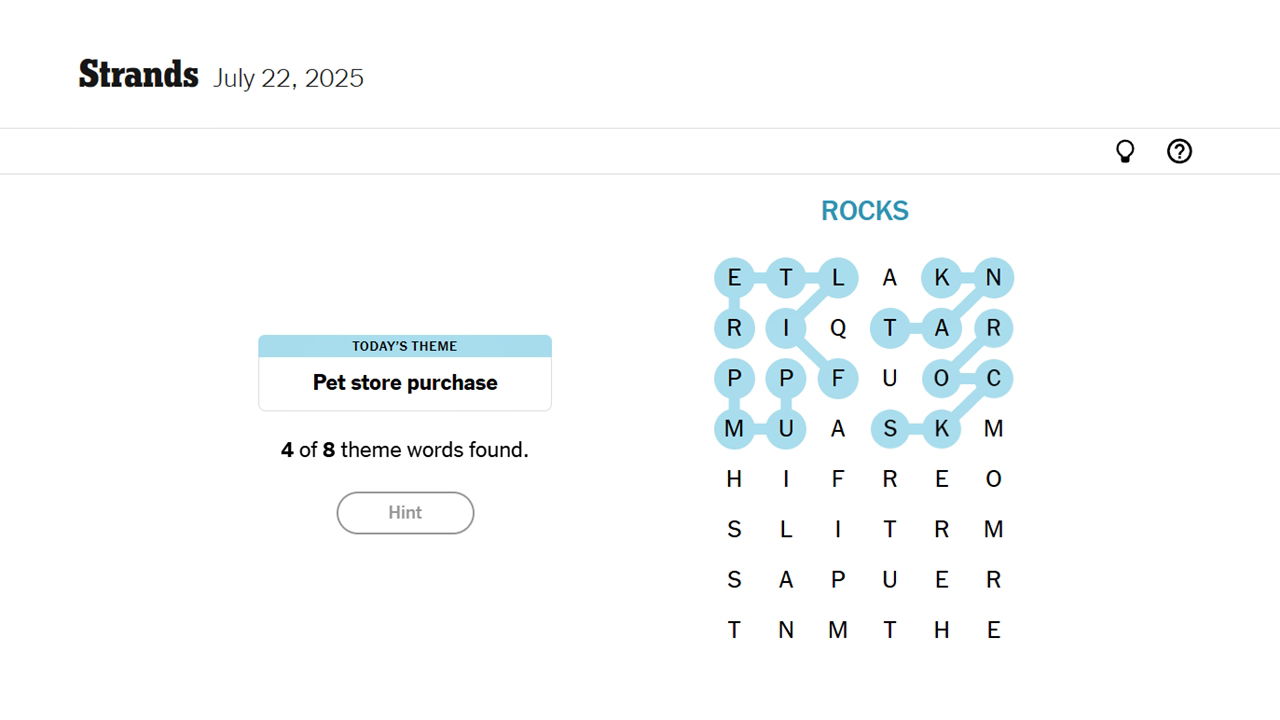Click the lightbulb tips icon

click(1125, 151)
